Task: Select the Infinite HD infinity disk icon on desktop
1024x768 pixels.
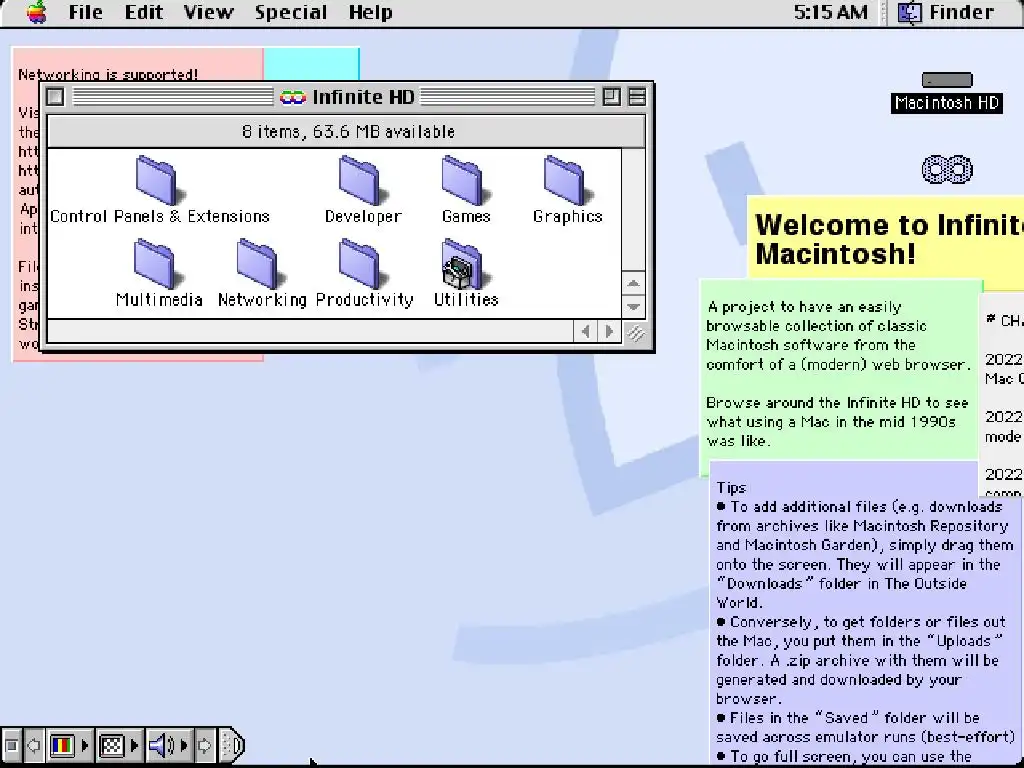Action: (947, 170)
